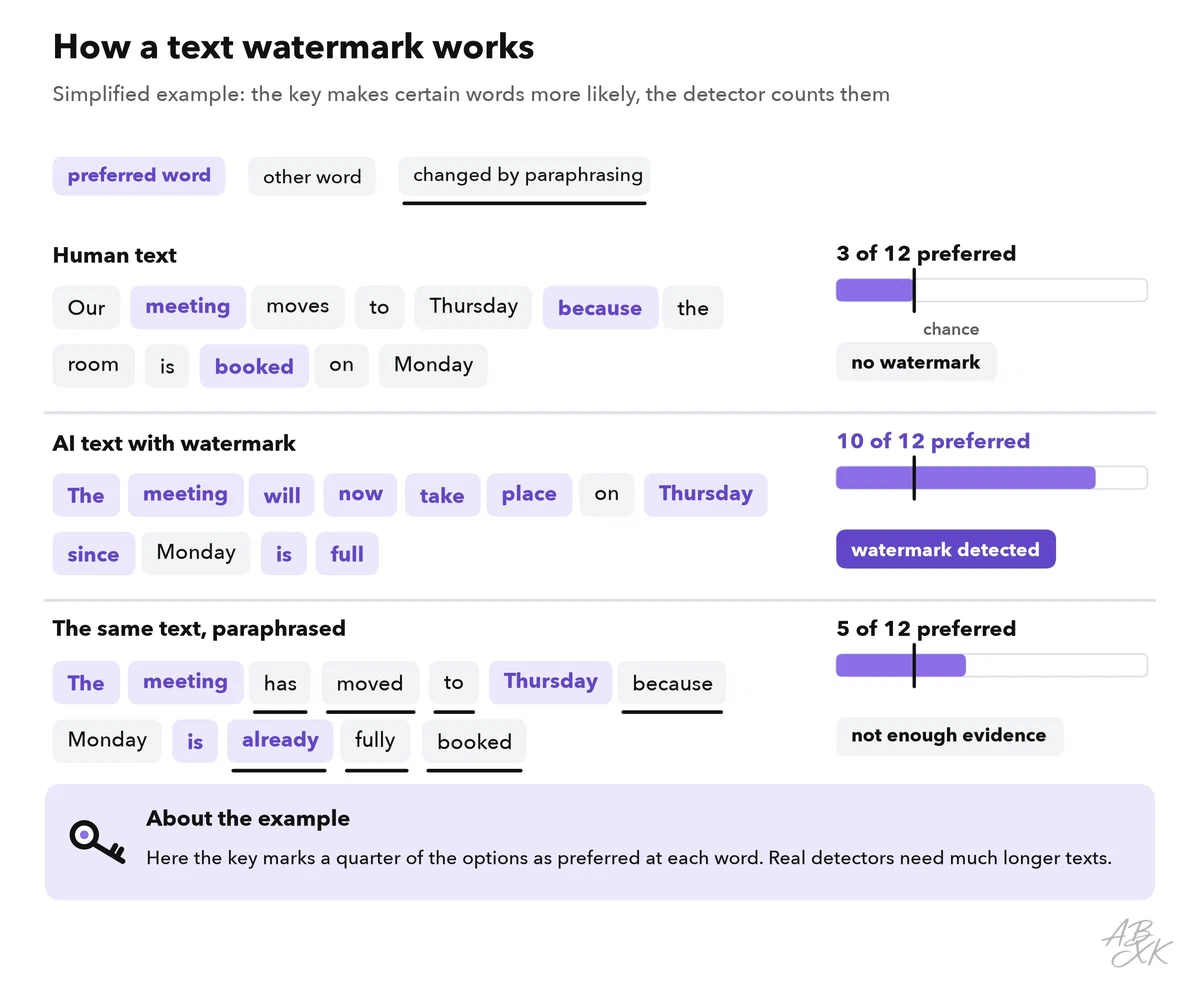Viewport: 1200px width, 994px height.
Task: Click 'Monday' chip in the Human text section
Action: 433,365
